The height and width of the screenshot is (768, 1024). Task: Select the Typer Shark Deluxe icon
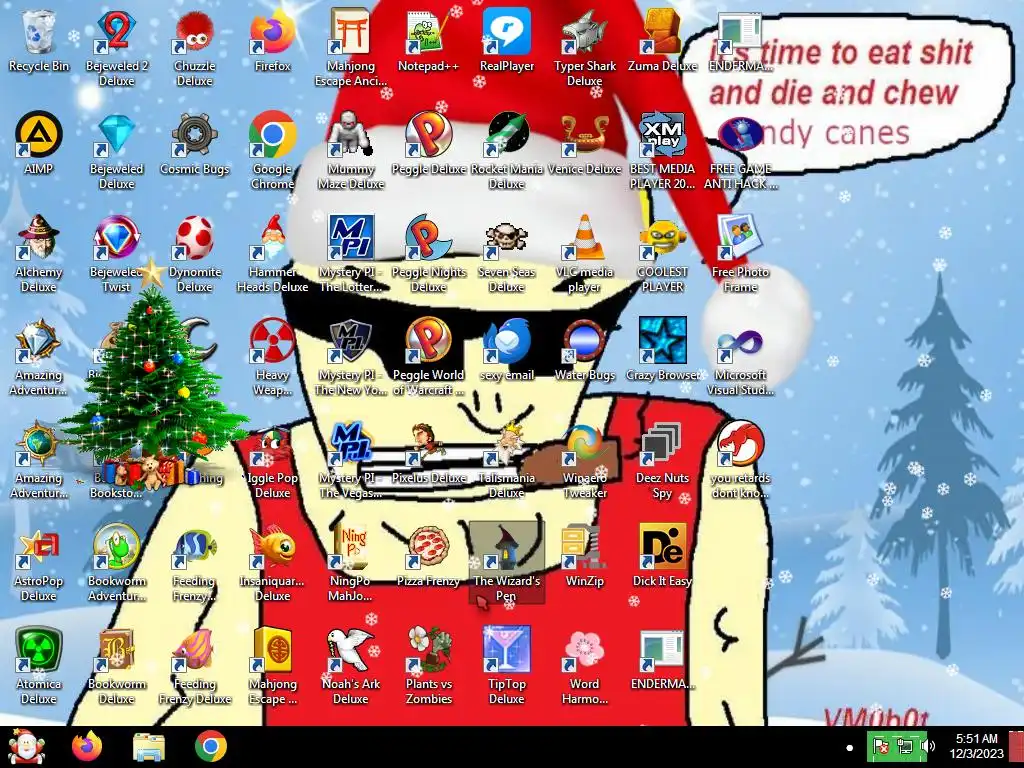pyautogui.click(x=584, y=47)
